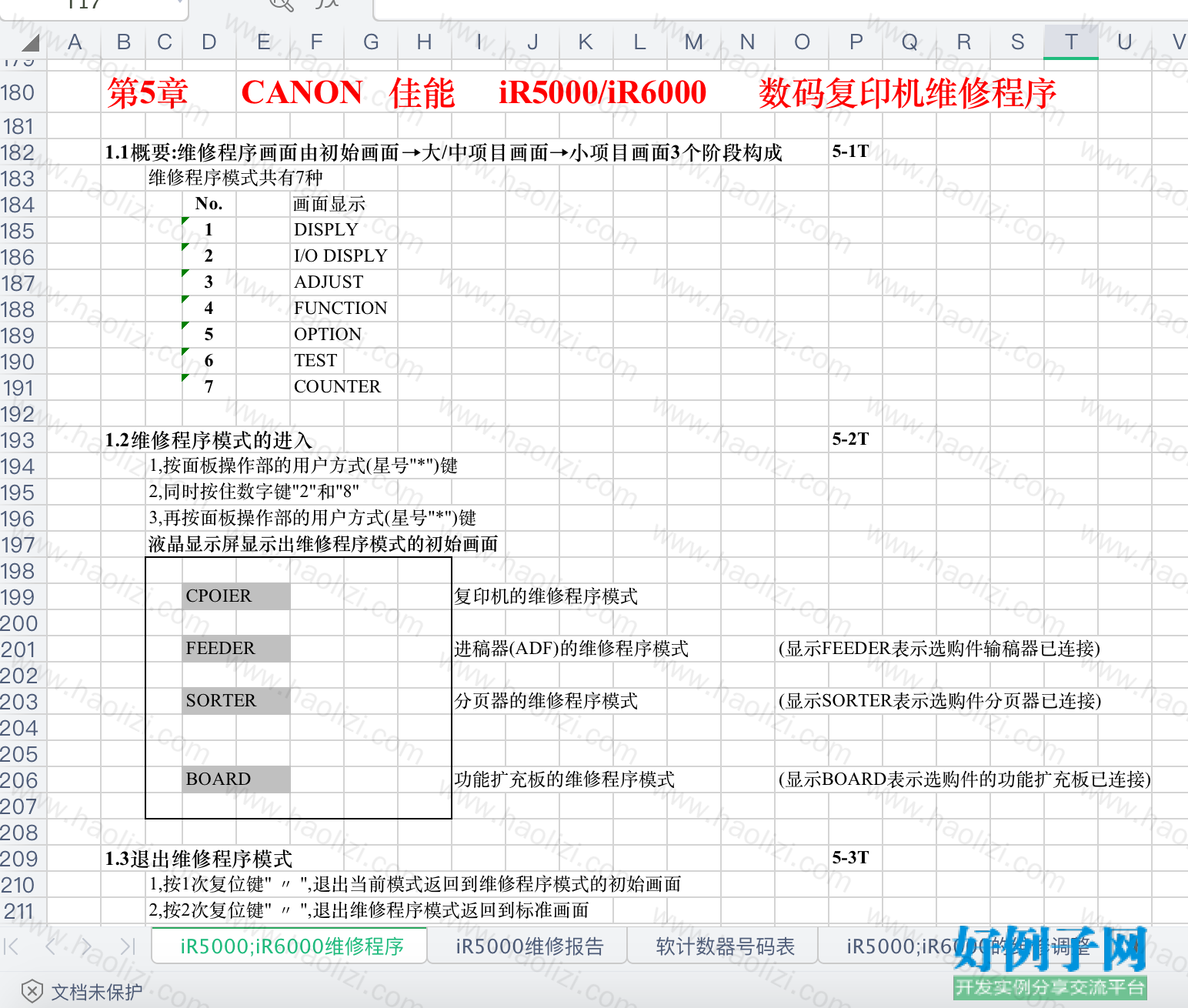Select the TEST cell

(315, 361)
